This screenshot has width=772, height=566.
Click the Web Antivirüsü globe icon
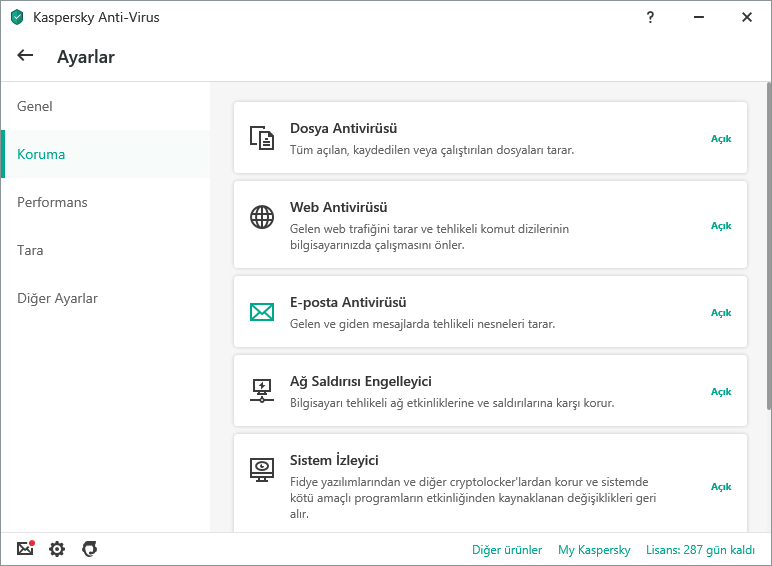point(262,217)
